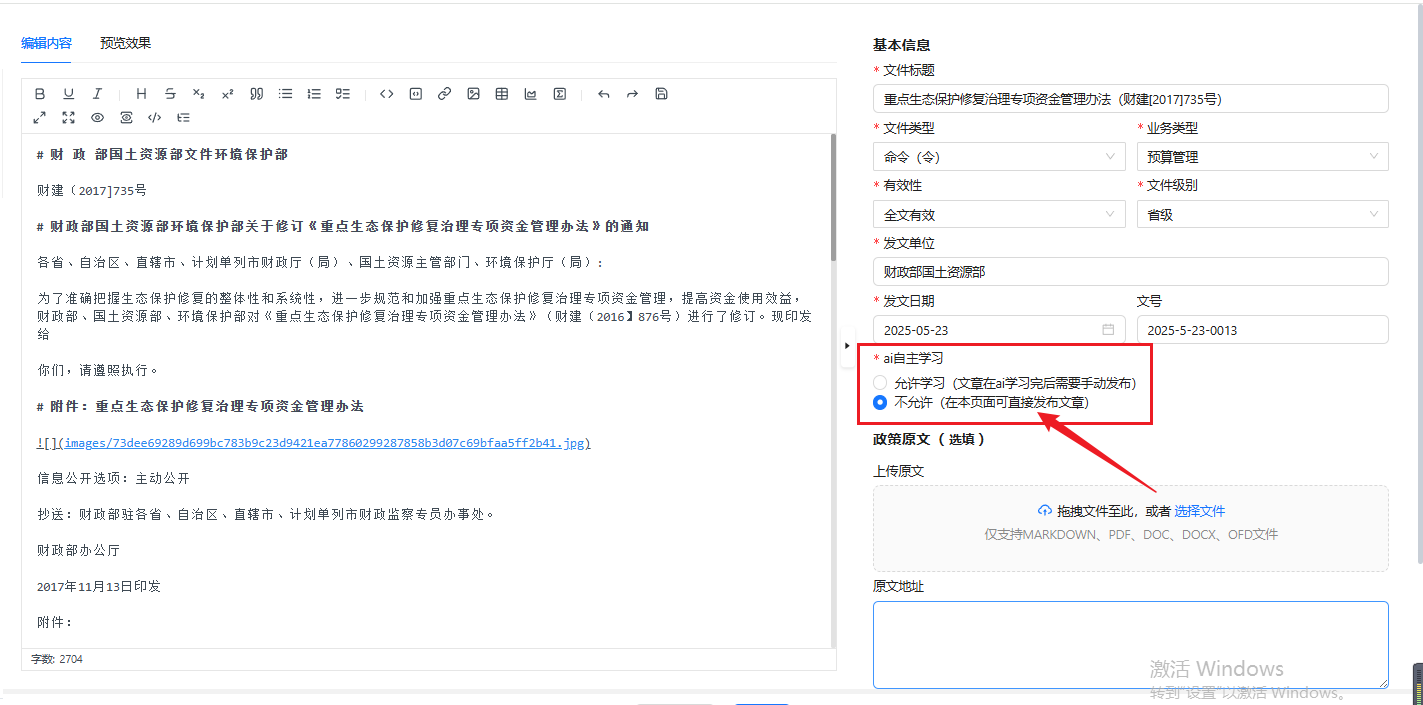Click the 选择文件 upload link
1423x705 pixels.
(x=1199, y=511)
